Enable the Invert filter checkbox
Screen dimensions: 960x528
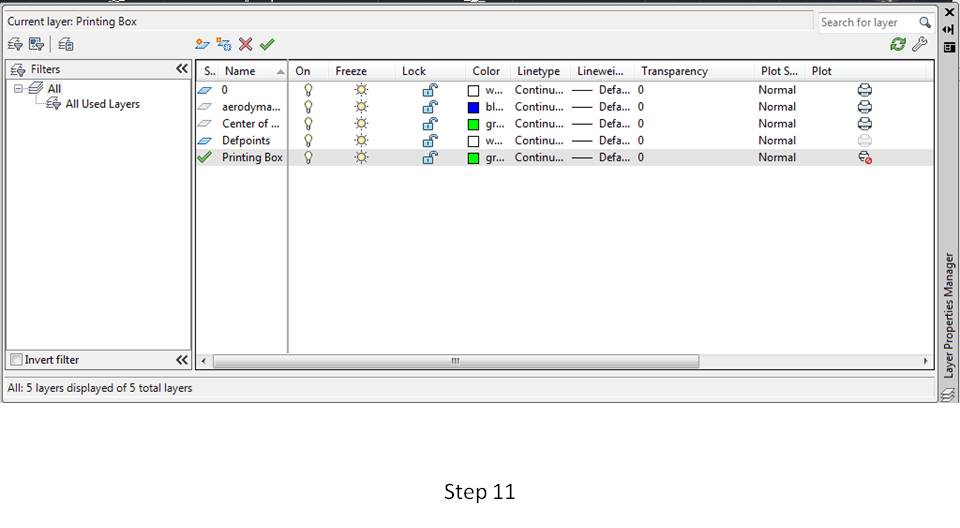(x=17, y=360)
